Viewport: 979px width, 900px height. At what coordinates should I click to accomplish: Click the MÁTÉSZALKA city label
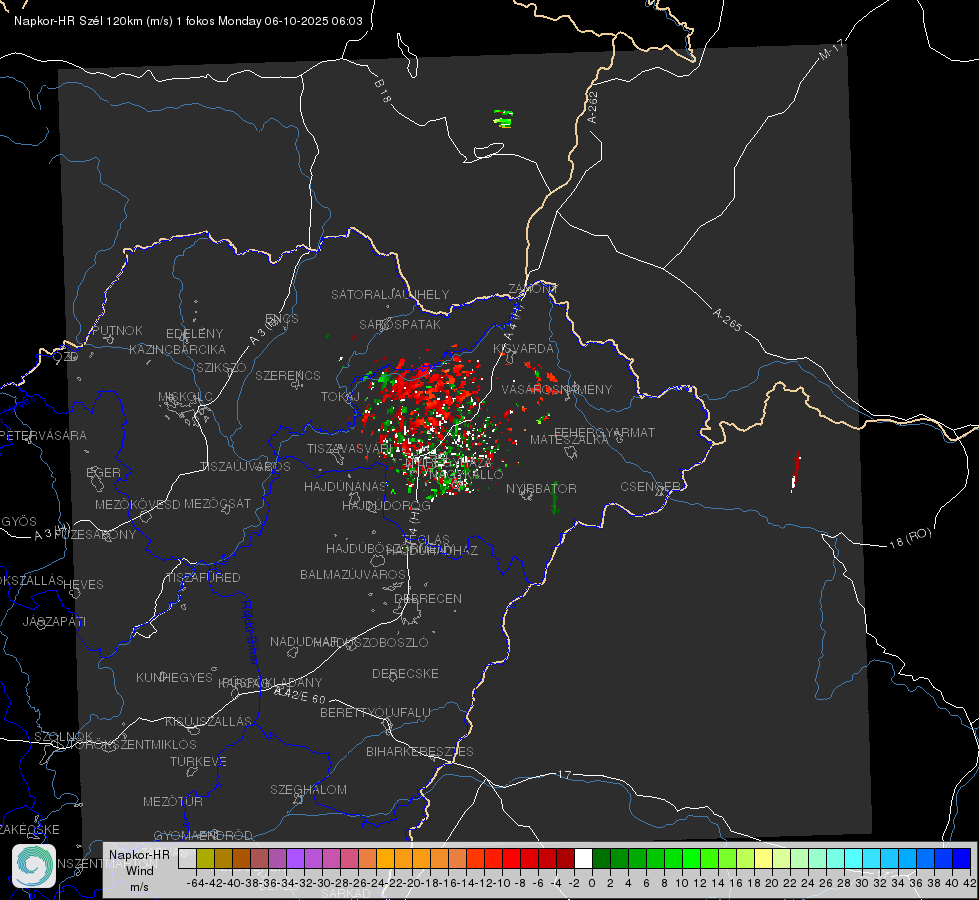pos(569,439)
